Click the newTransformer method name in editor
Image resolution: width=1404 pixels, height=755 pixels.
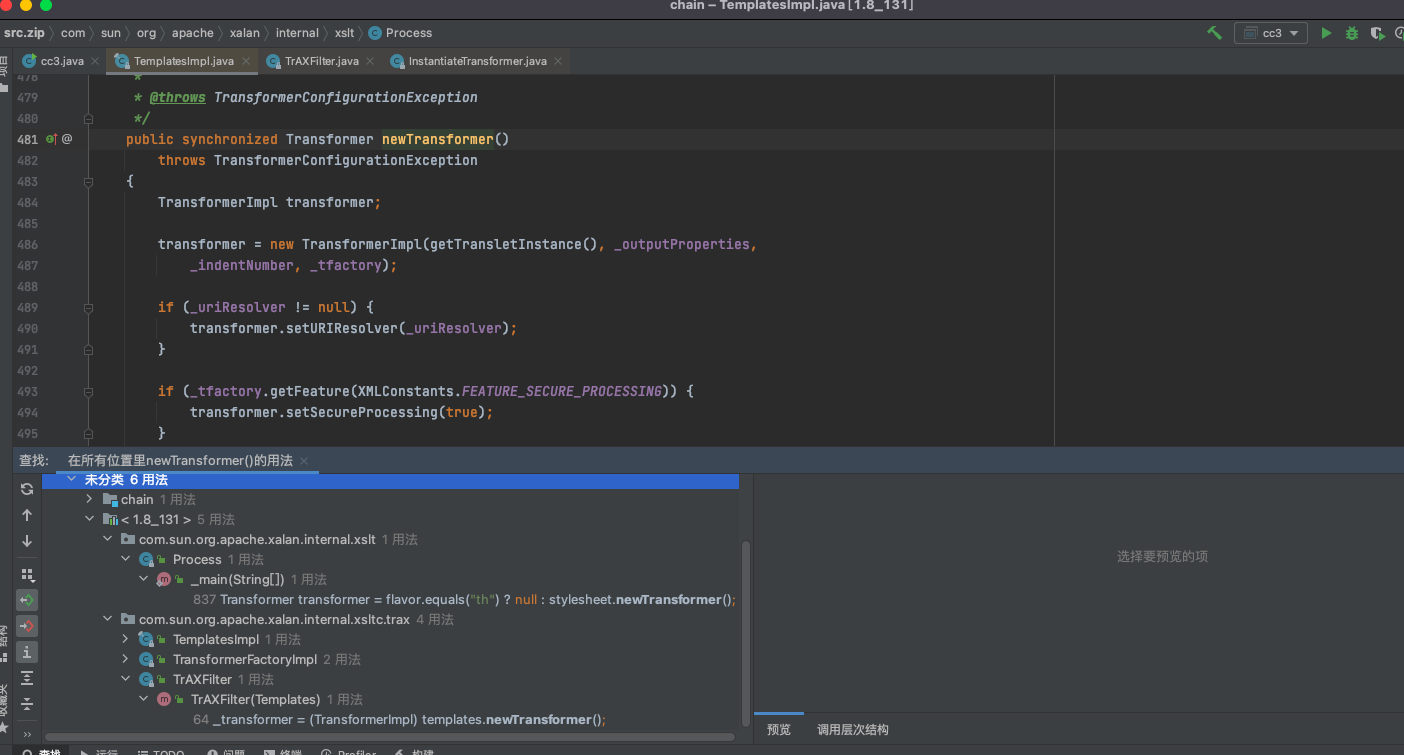(x=437, y=139)
